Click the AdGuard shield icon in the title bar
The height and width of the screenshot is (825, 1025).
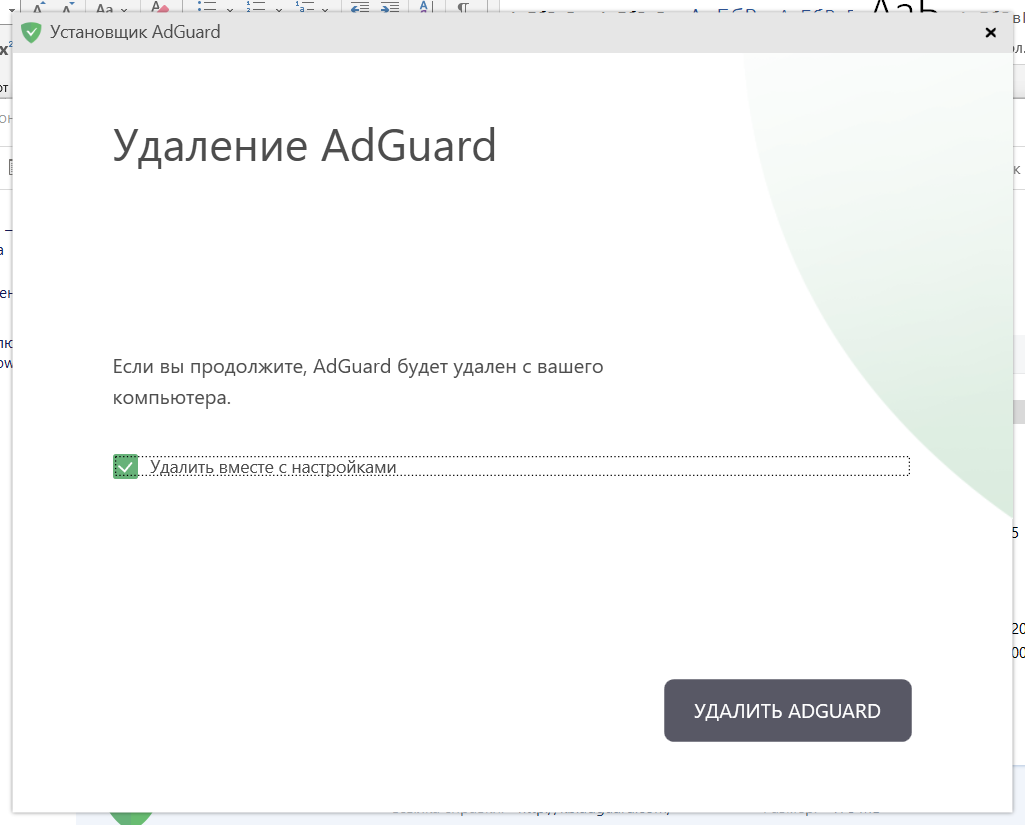point(31,32)
